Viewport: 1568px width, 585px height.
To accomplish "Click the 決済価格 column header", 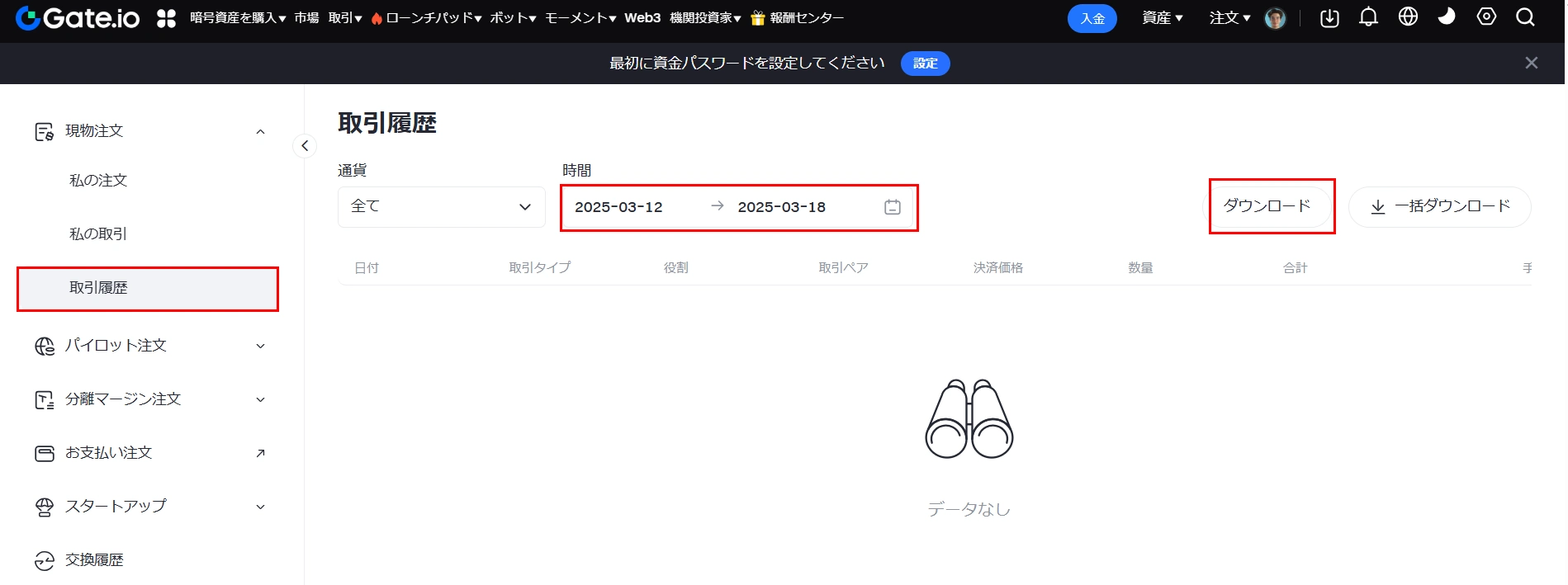I will (998, 268).
